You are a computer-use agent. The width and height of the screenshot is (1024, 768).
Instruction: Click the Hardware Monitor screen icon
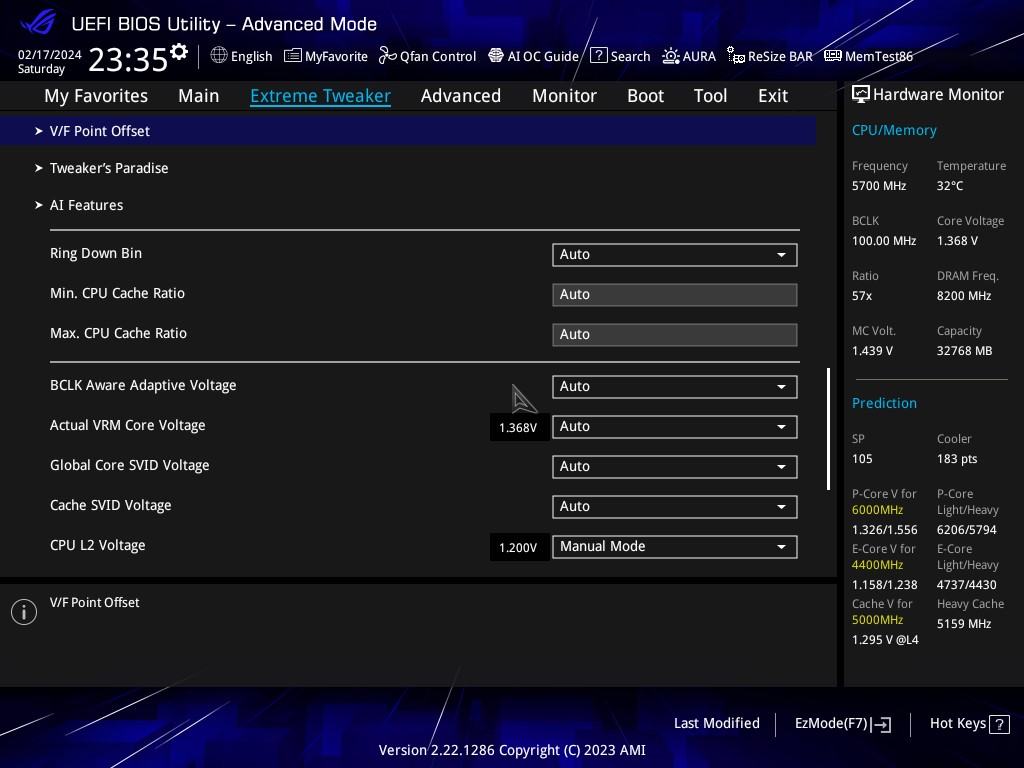click(860, 95)
